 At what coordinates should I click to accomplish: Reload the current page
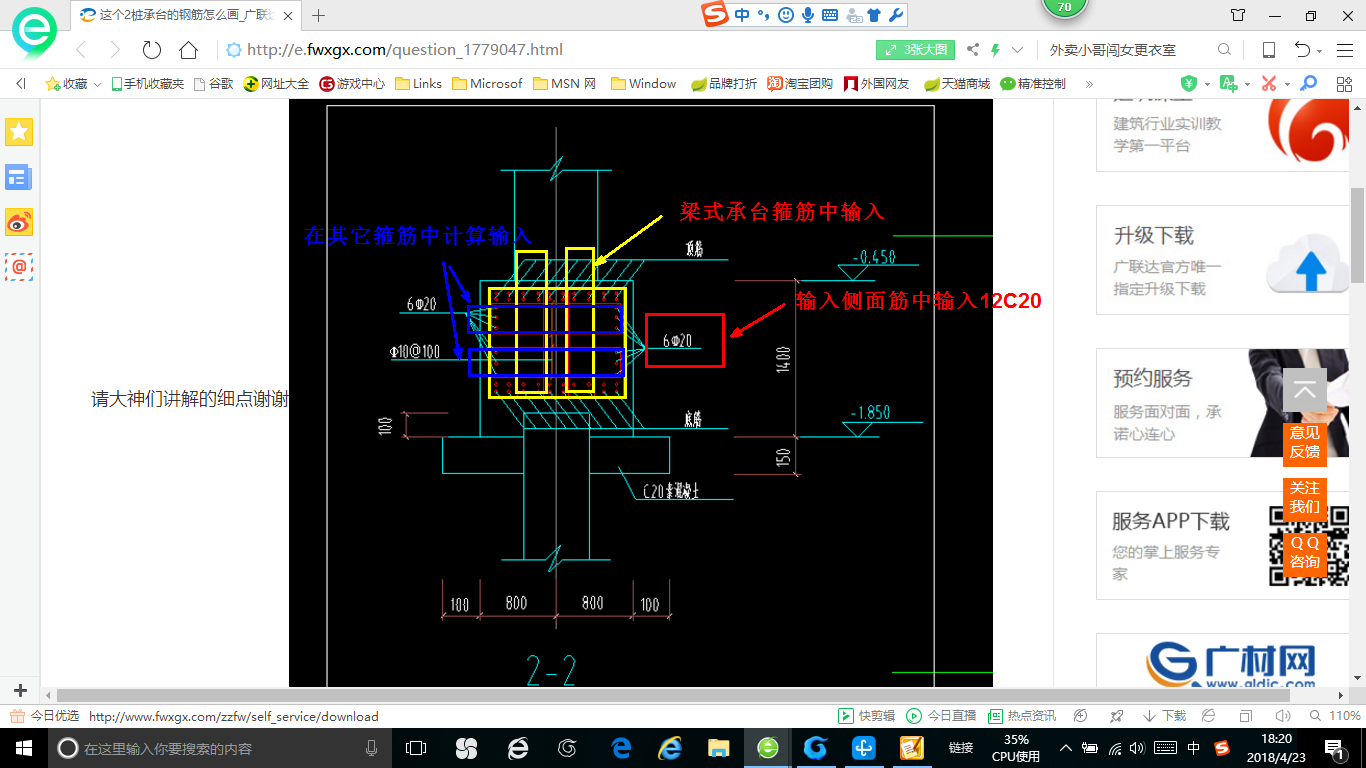point(152,50)
